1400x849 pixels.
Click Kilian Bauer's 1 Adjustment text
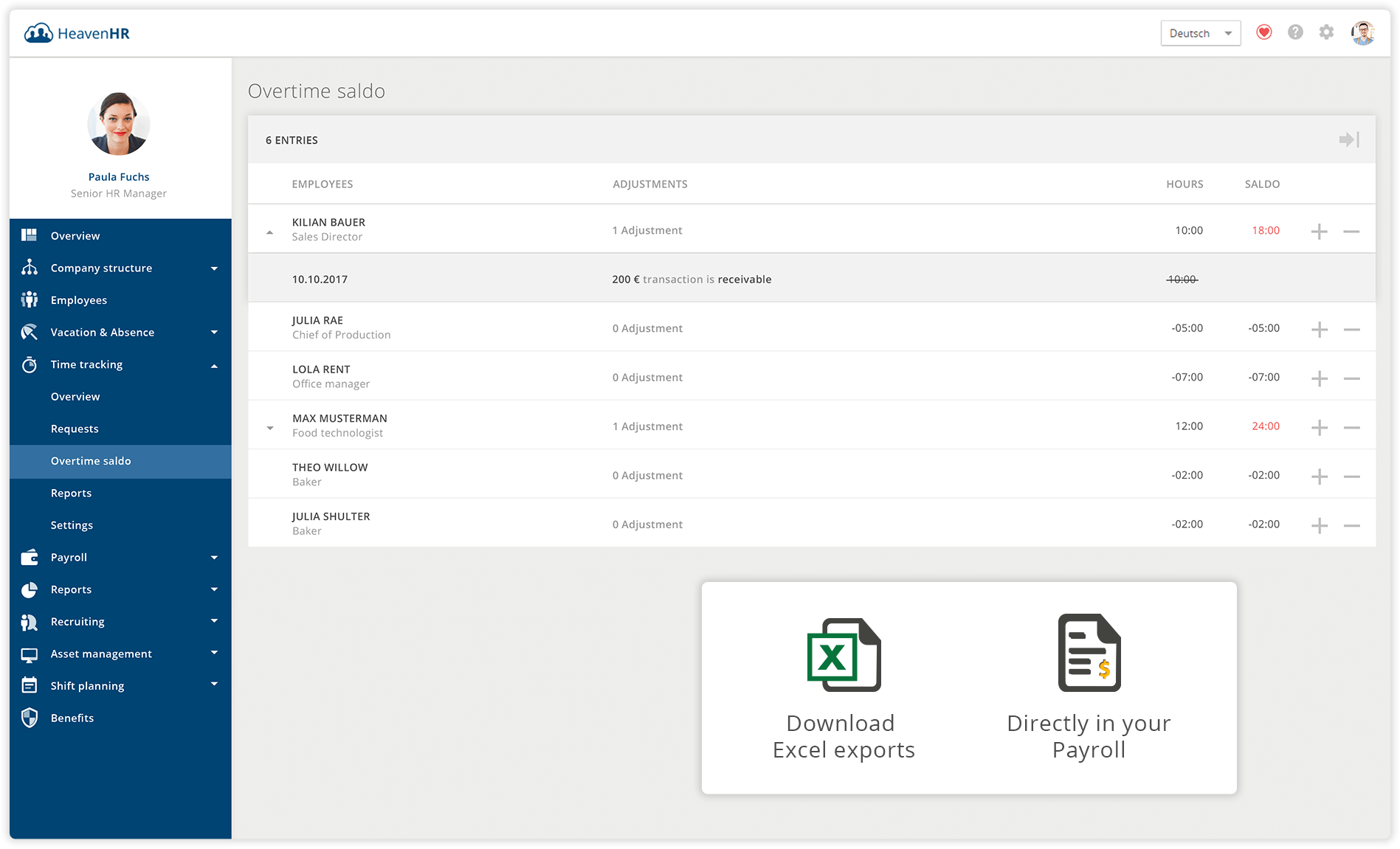pyautogui.click(x=647, y=231)
